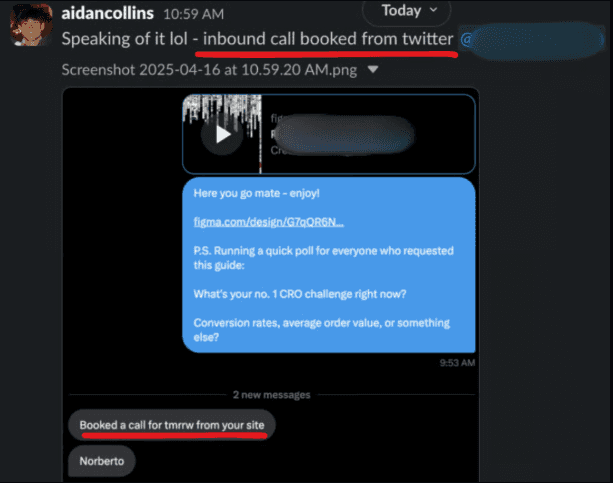Click the blurred link card title
This screenshot has height=483, width=613.
[342, 135]
